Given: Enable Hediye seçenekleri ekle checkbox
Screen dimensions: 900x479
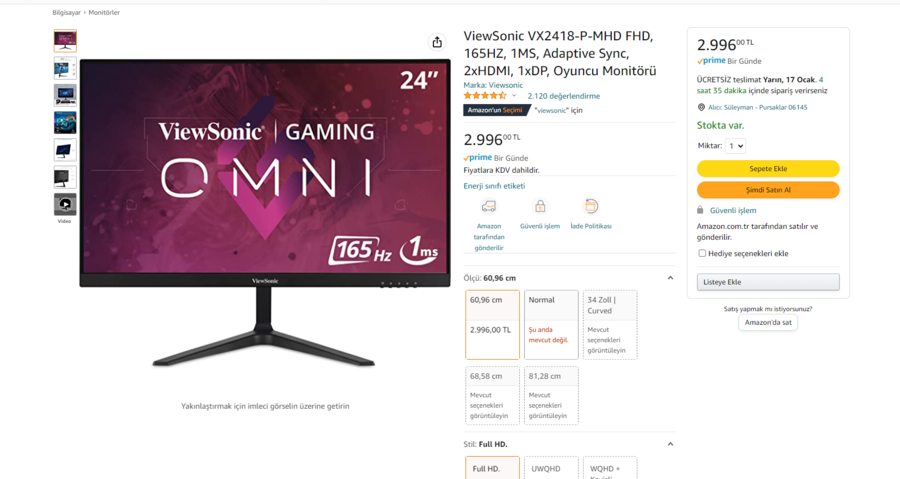Looking at the screenshot, I should coord(702,253).
